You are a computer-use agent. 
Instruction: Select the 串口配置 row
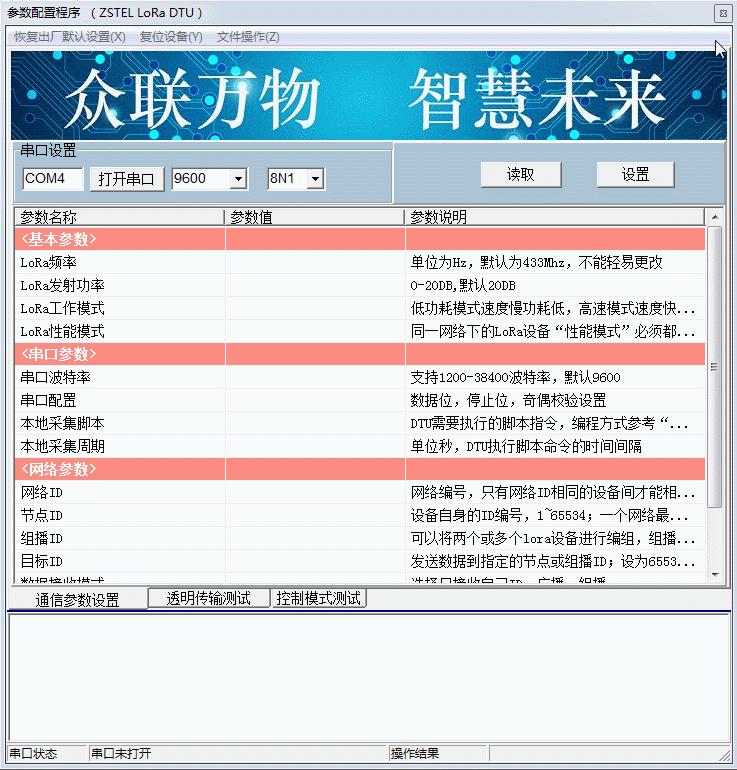pyautogui.click(x=360, y=400)
